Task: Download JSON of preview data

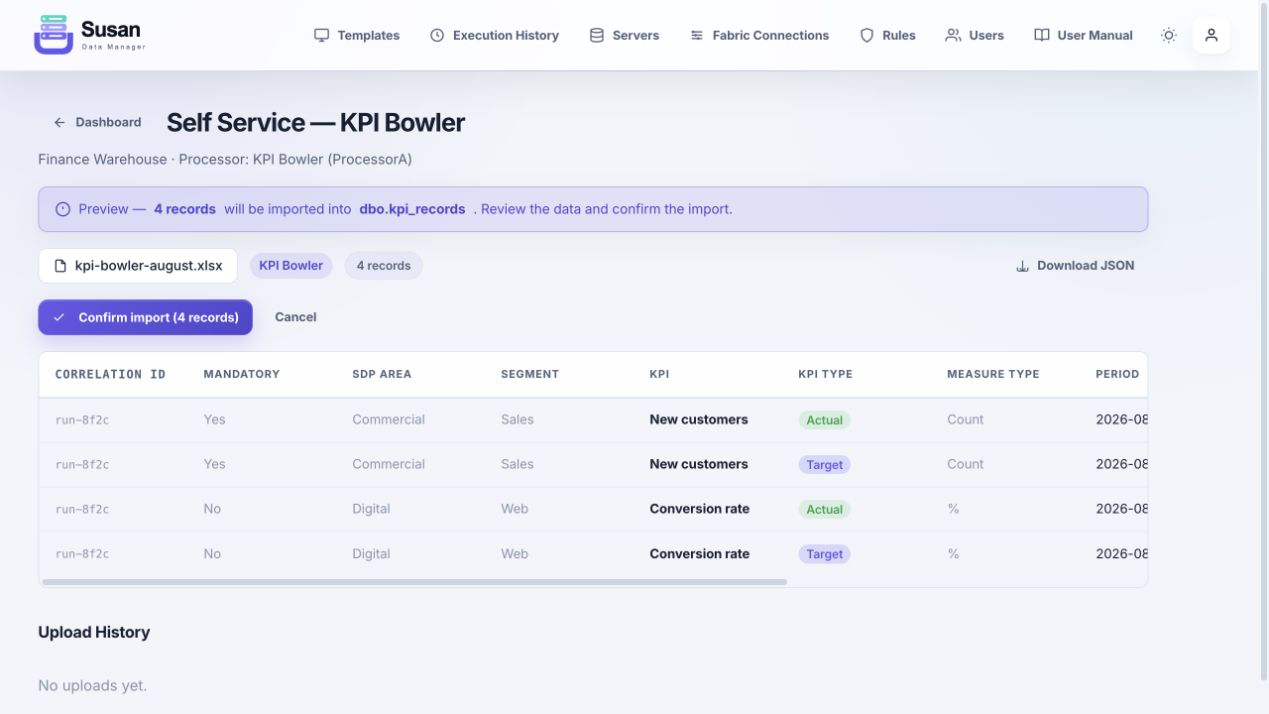Action: [x=1075, y=266]
